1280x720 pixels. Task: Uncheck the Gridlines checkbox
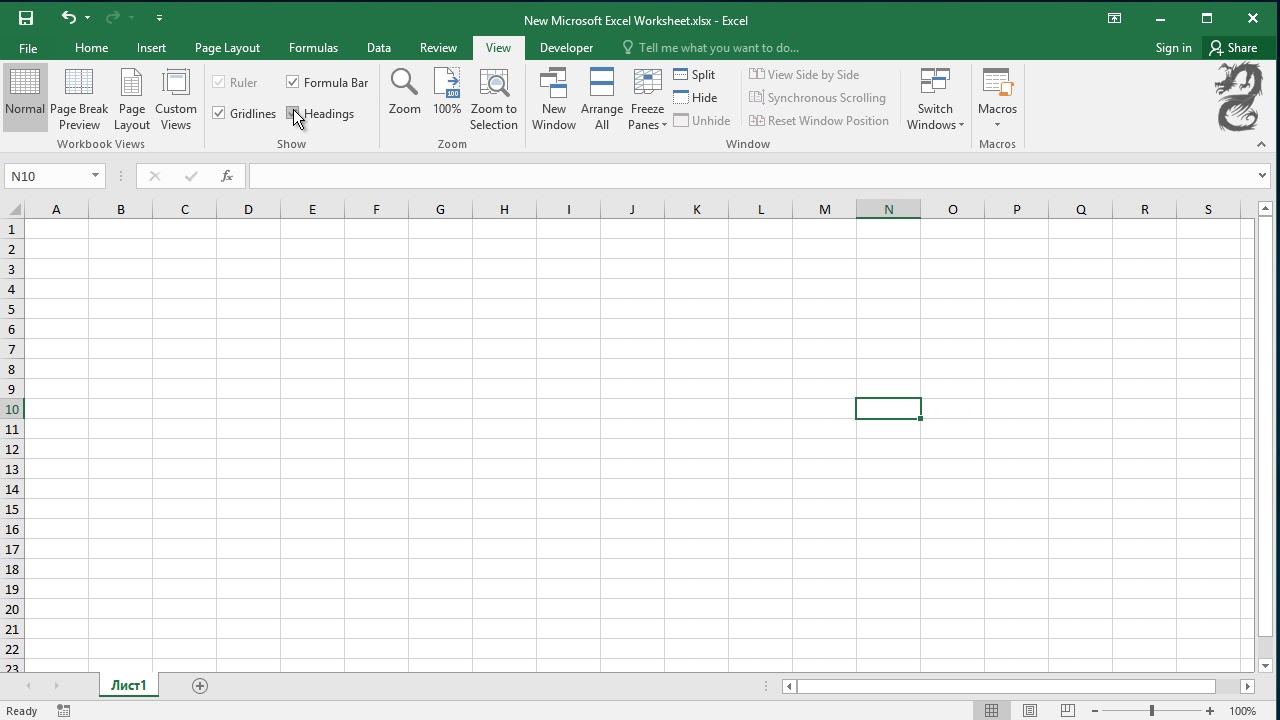219,114
